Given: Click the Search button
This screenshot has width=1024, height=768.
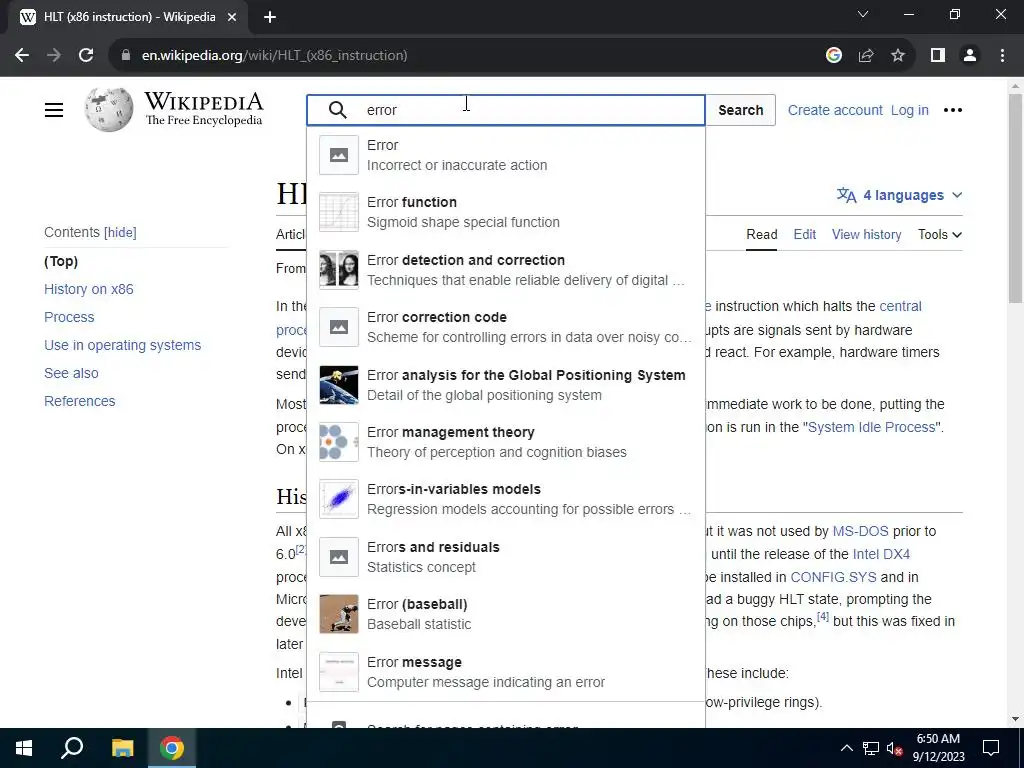Looking at the screenshot, I should pyautogui.click(x=741, y=110).
